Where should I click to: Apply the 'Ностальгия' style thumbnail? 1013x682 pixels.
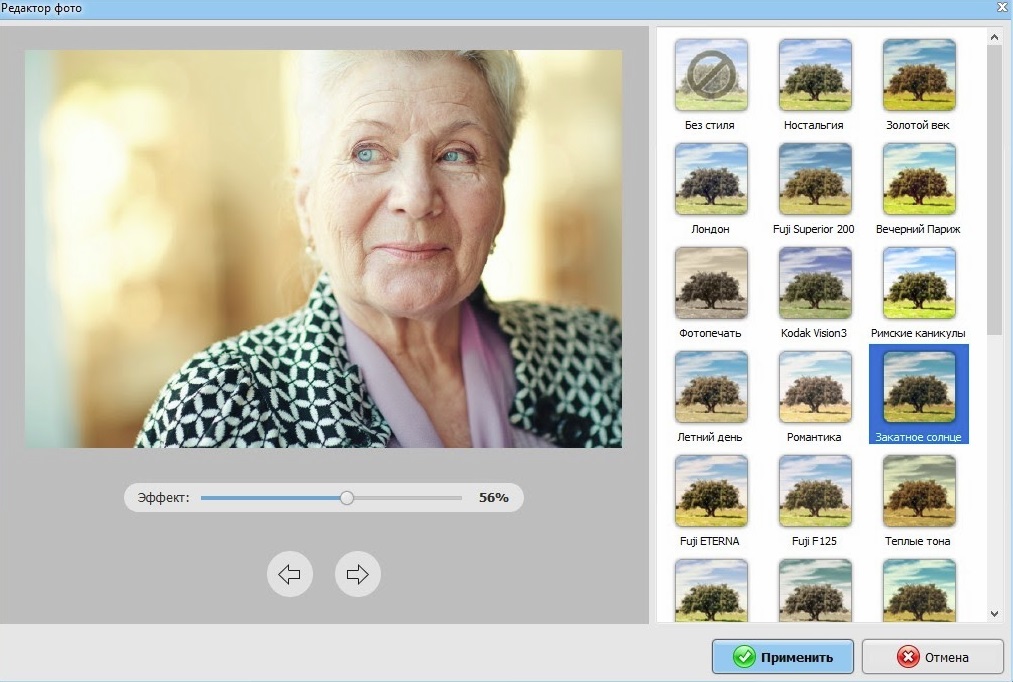tap(815, 75)
